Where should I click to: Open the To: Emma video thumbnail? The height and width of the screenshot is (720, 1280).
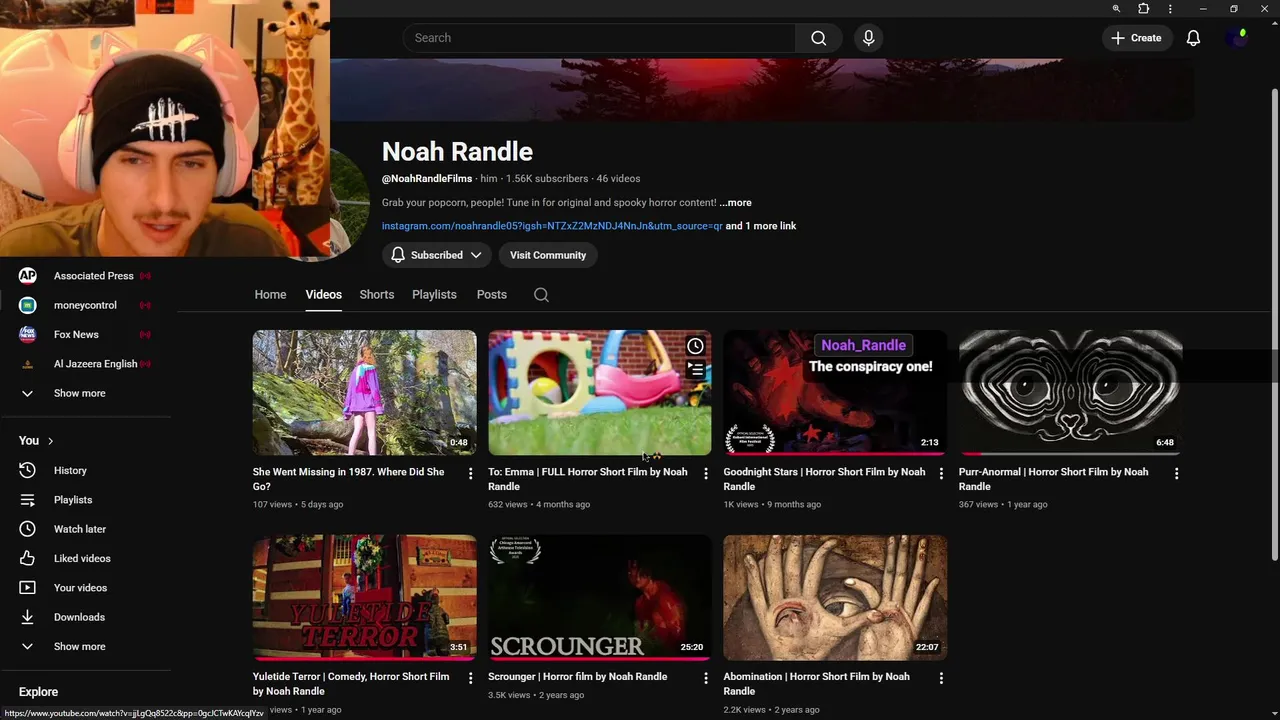coord(599,393)
